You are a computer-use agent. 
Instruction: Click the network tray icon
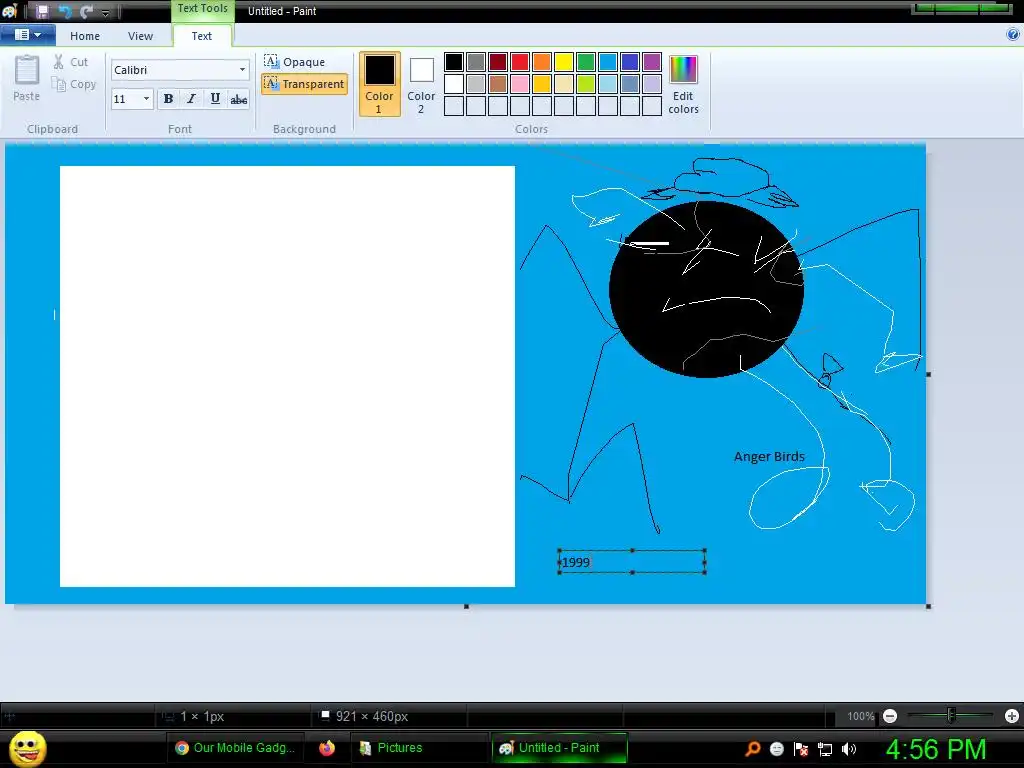coord(825,749)
